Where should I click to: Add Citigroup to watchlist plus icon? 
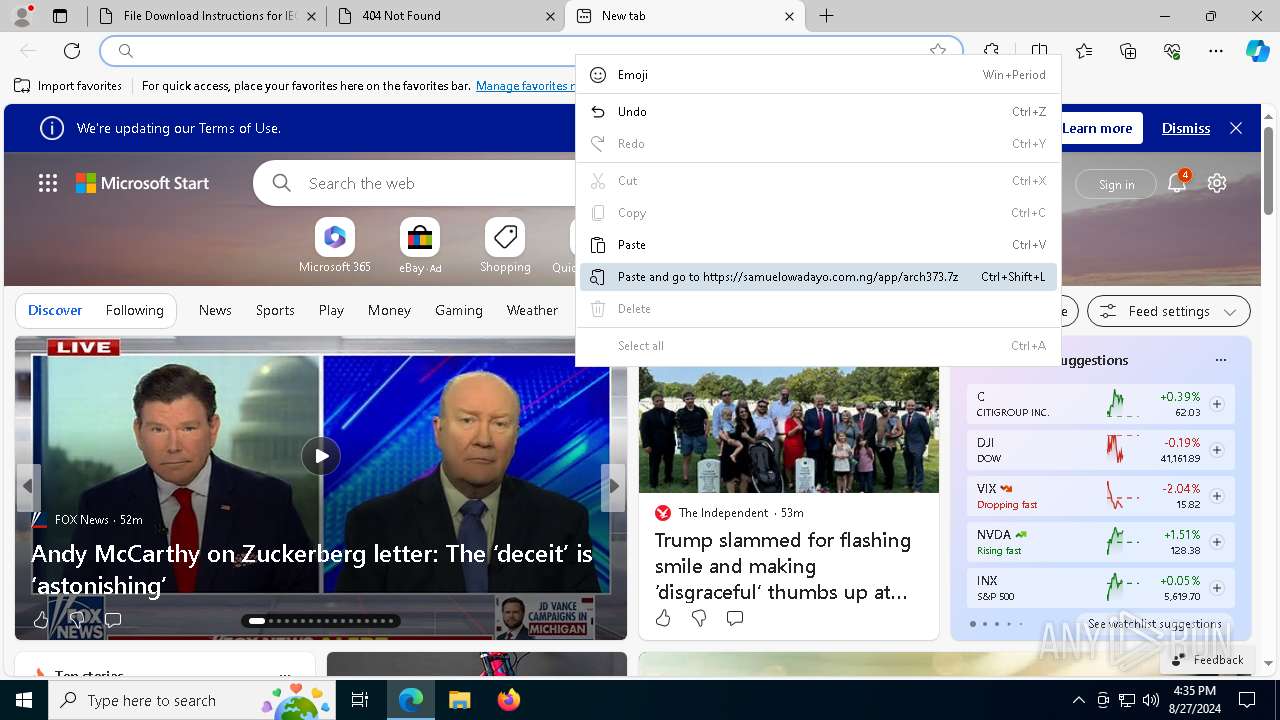pos(1217,404)
